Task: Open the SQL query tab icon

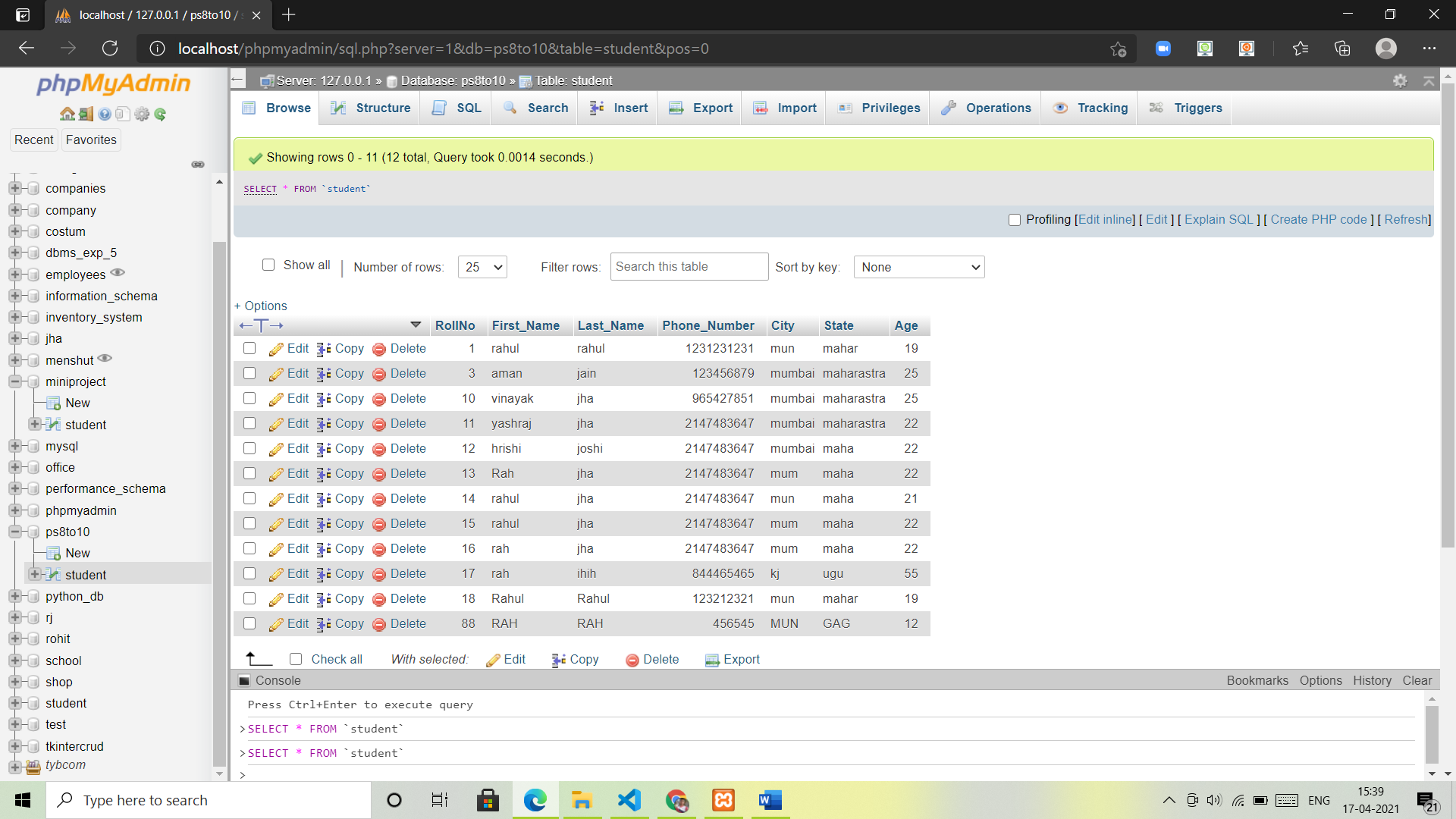Action: click(x=440, y=108)
